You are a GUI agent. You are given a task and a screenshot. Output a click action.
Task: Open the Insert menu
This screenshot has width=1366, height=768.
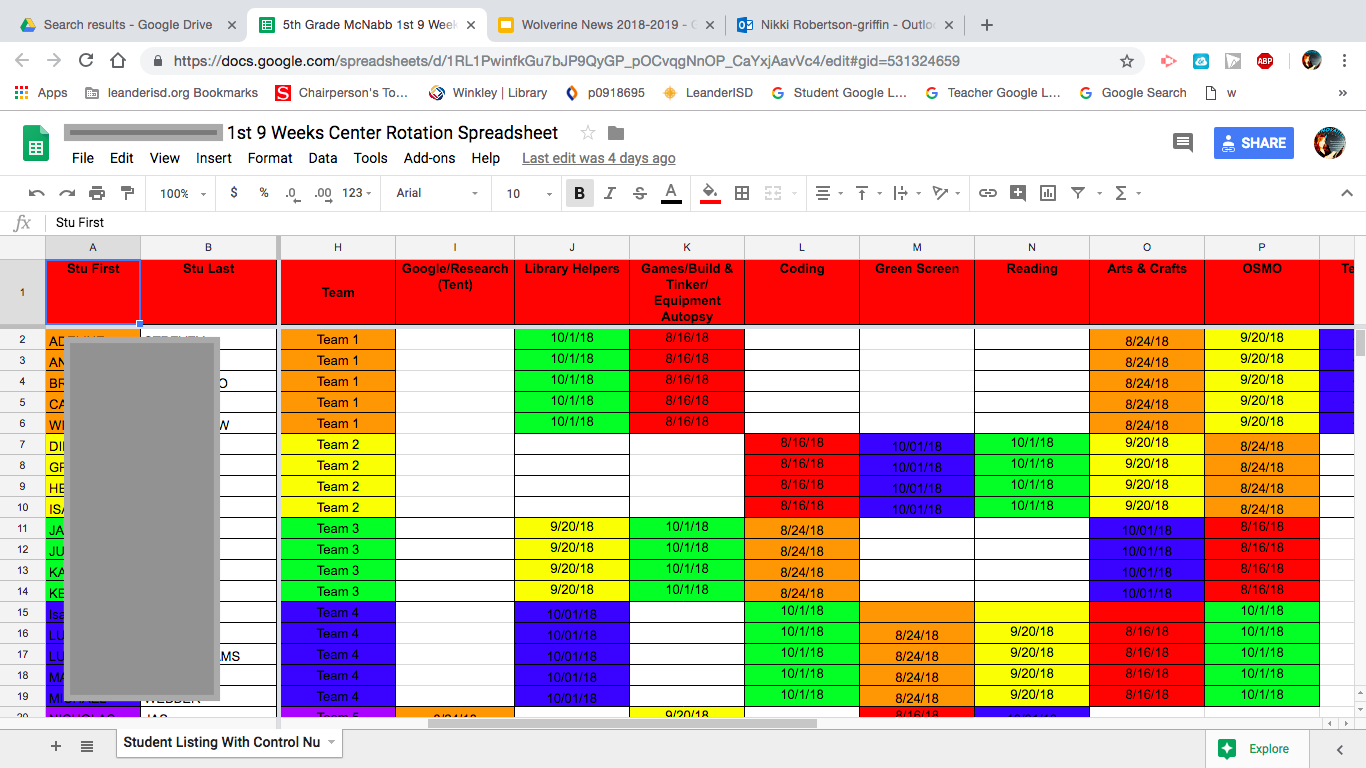tap(214, 158)
